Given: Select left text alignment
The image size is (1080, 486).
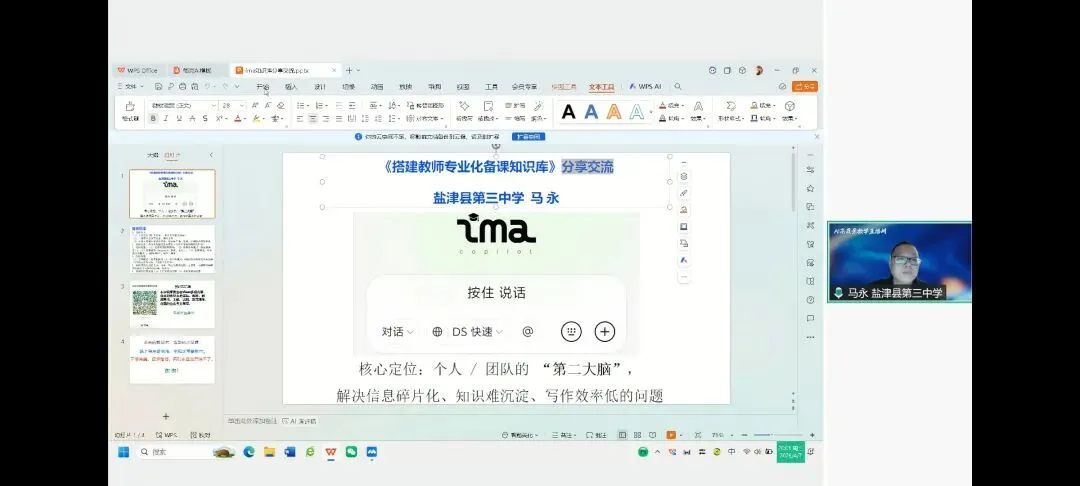Looking at the screenshot, I should click(x=300, y=118).
